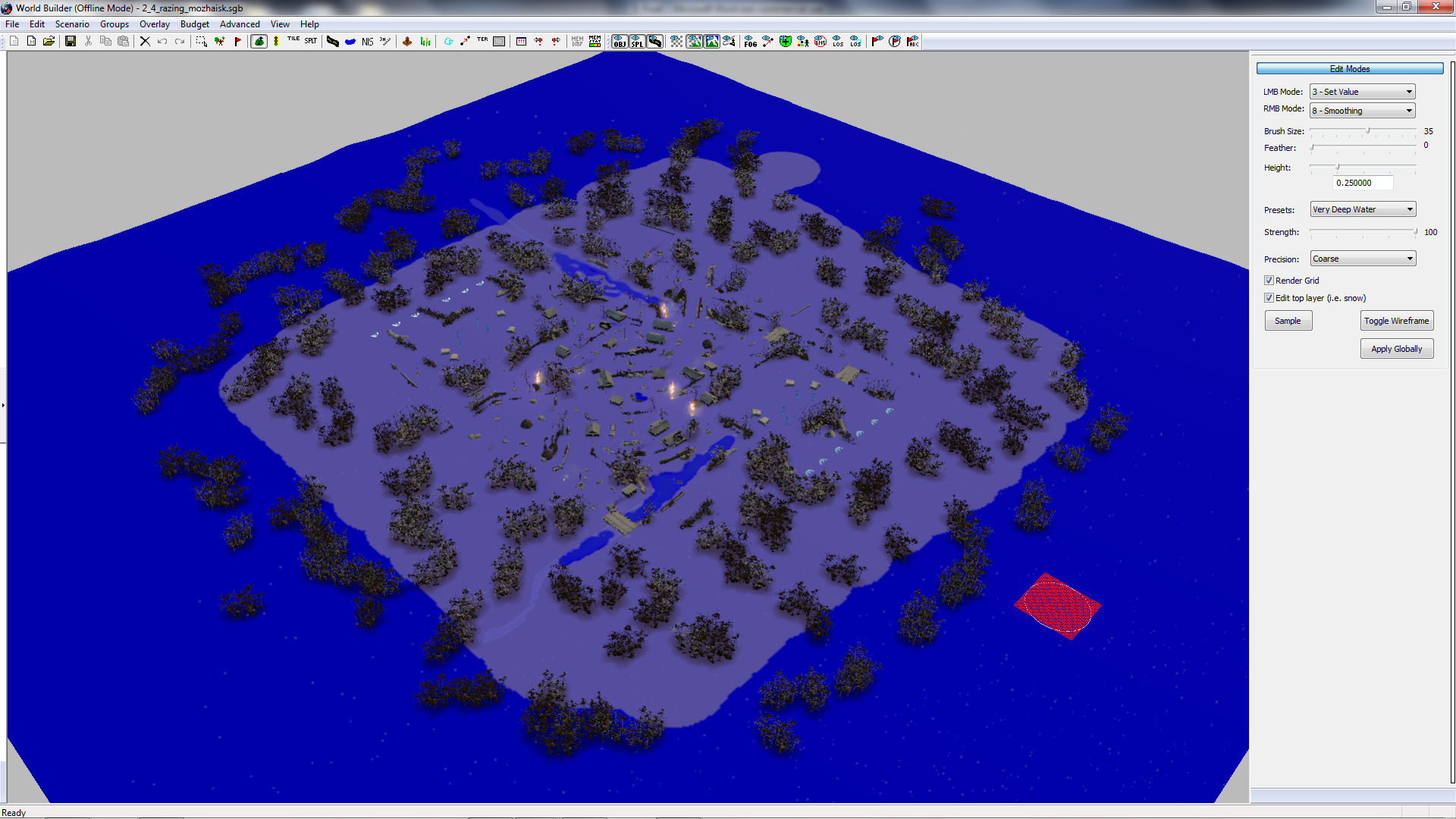The image size is (1456, 819).
Task: Toggle OBJ visibility in toolbar
Action: pos(620,42)
